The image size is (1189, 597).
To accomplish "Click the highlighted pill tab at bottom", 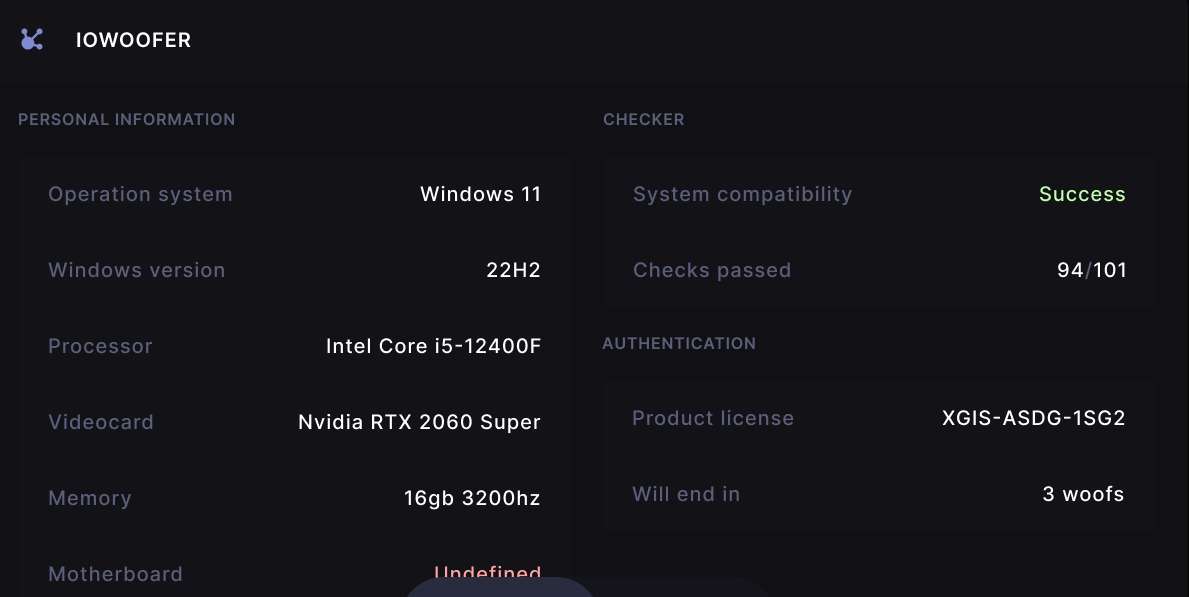I will [499, 588].
